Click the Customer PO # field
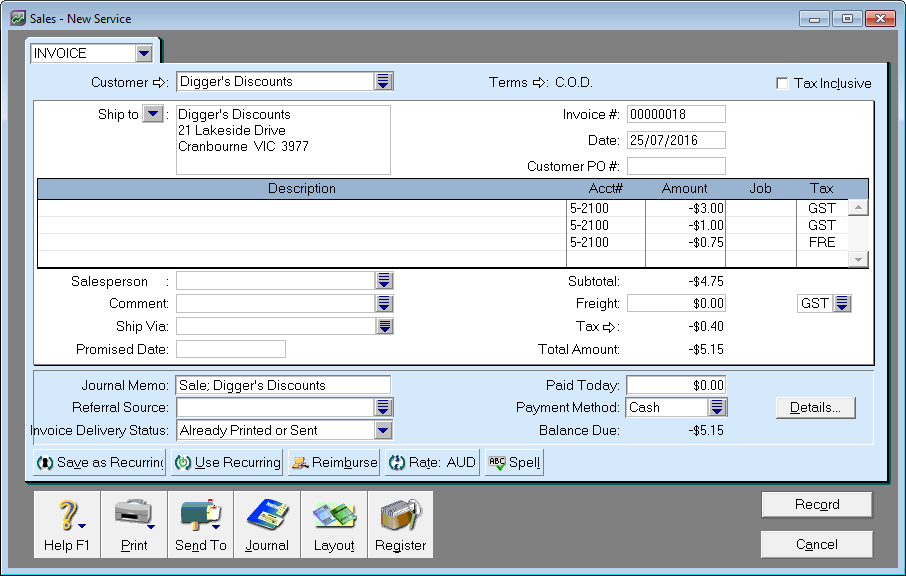 tap(675, 166)
